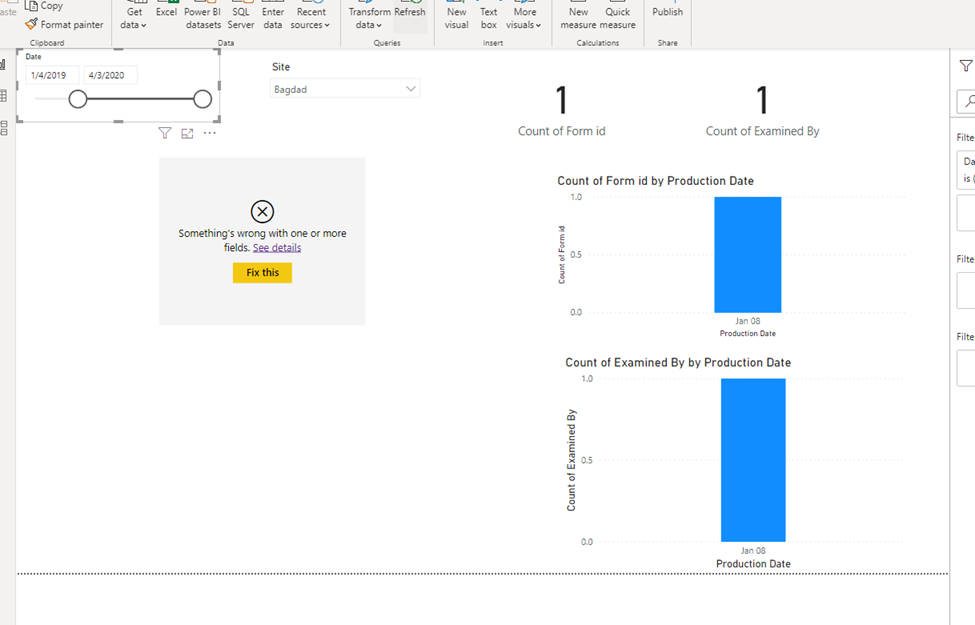Screen dimensions: 975x625
Task: Expand the Recent sources dropdown
Action: (310, 17)
